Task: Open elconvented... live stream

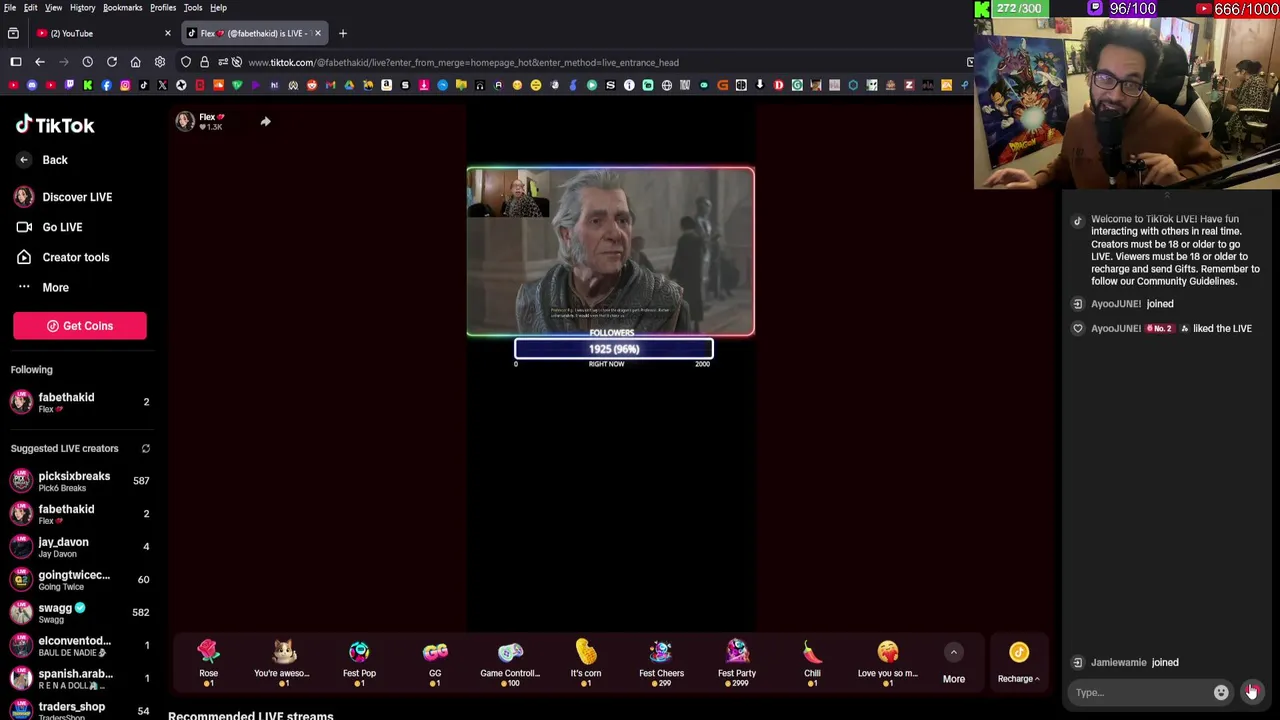Action: point(80,646)
